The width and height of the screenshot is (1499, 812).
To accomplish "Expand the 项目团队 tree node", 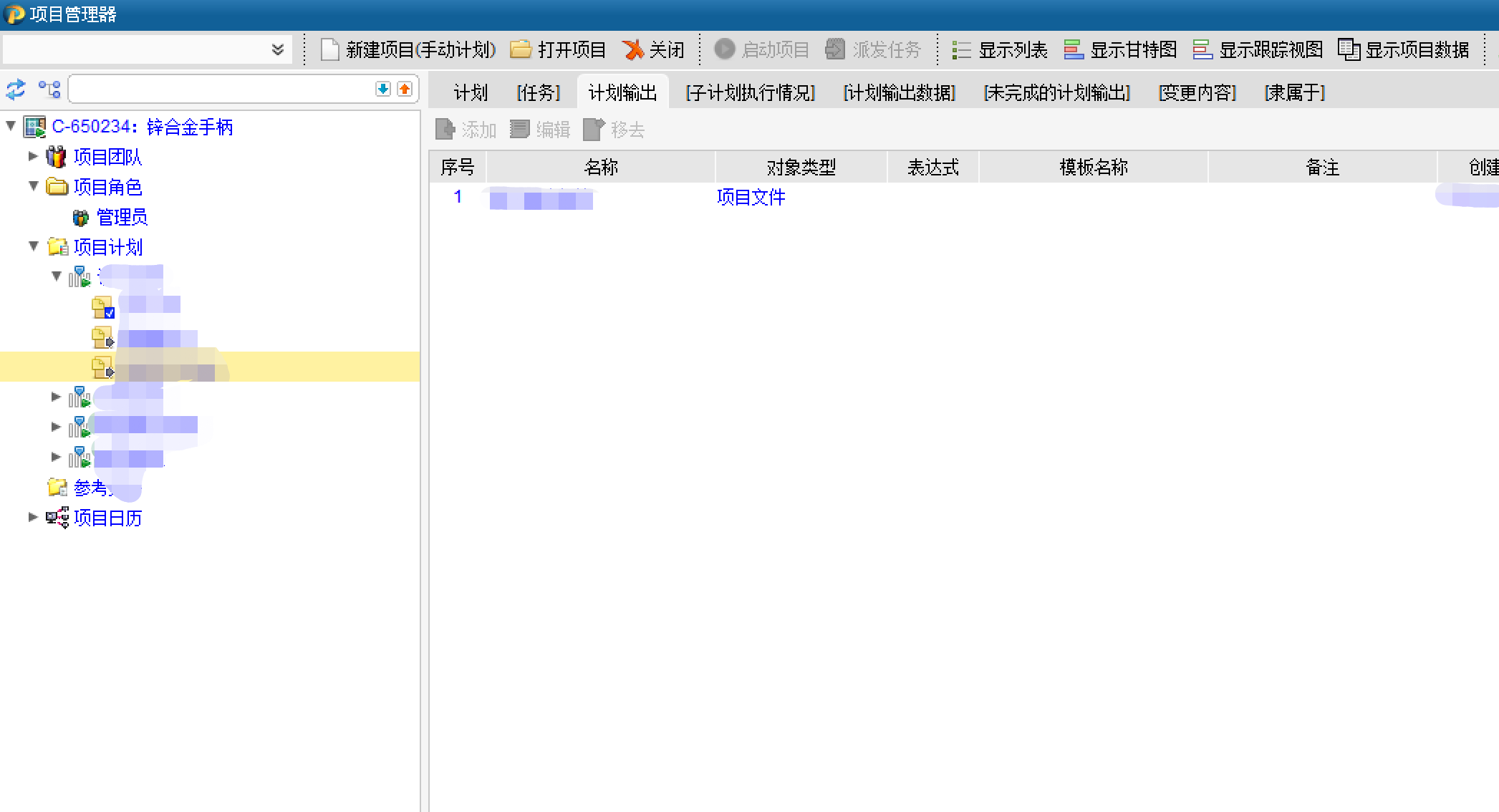I will (x=33, y=156).
